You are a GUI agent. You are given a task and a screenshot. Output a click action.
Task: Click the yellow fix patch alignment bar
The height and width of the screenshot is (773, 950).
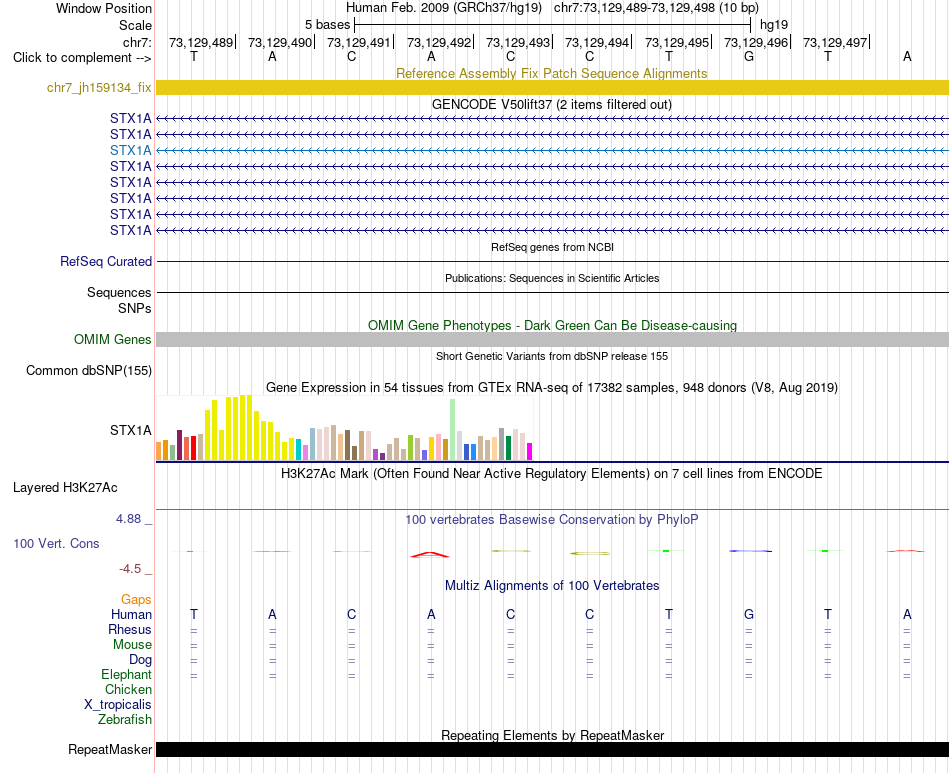[552, 87]
